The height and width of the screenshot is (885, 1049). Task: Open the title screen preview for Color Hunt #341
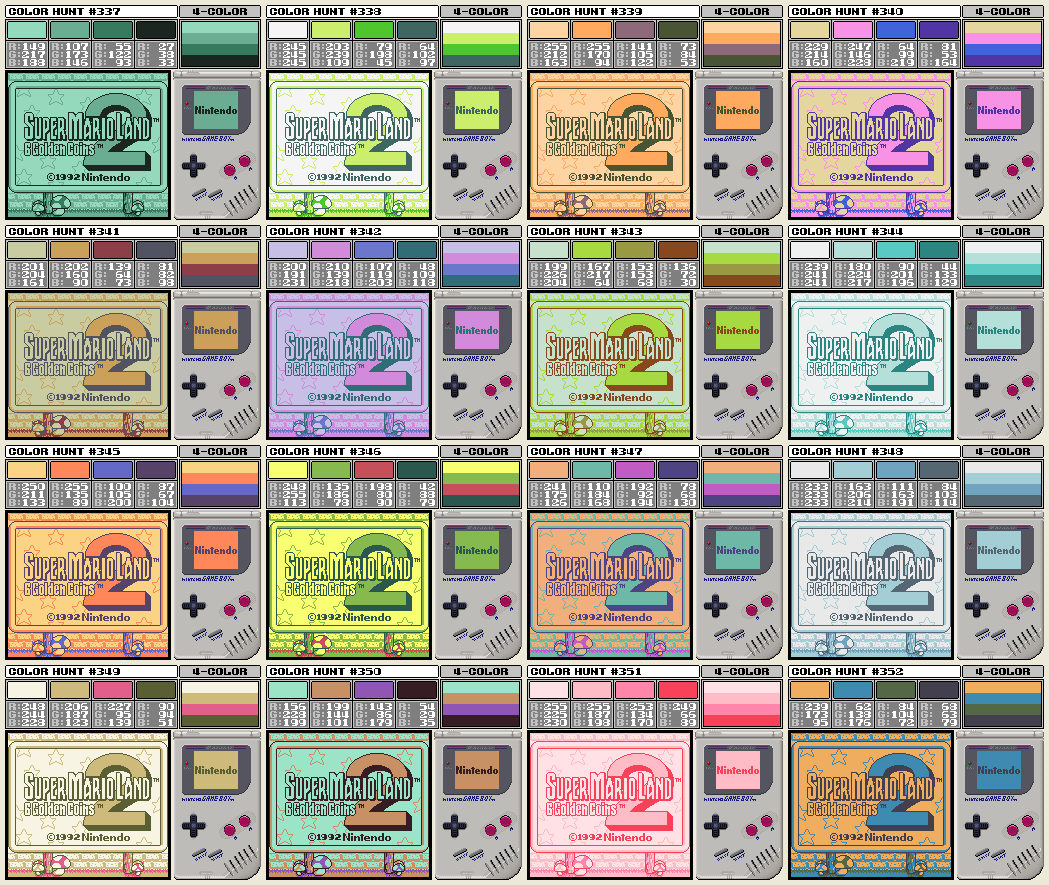(x=88, y=365)
